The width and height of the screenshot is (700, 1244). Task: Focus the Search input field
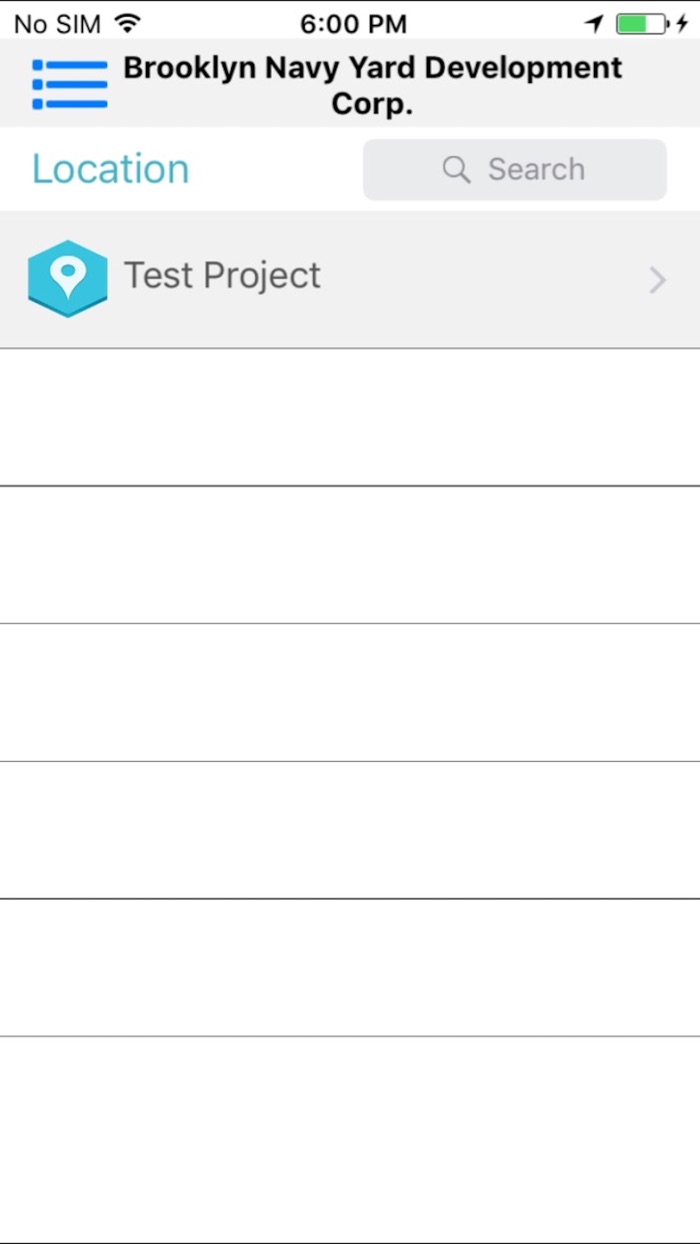[x=535, y=170]
